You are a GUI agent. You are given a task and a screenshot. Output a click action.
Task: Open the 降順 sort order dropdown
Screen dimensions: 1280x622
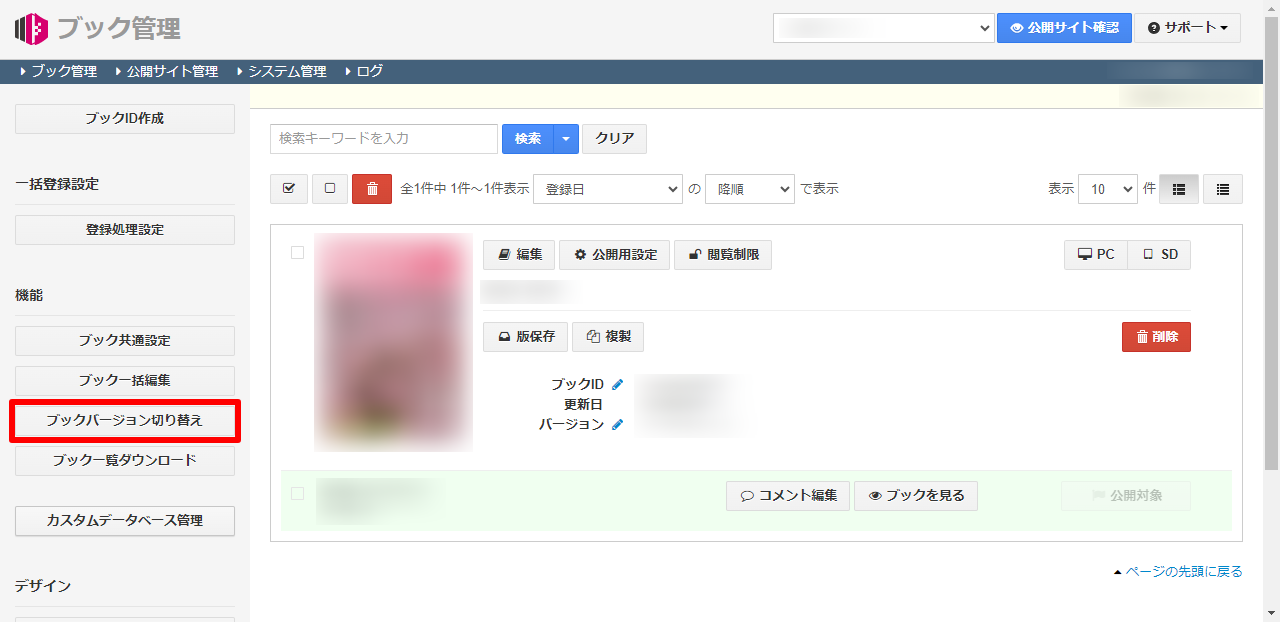coord(749,189)
